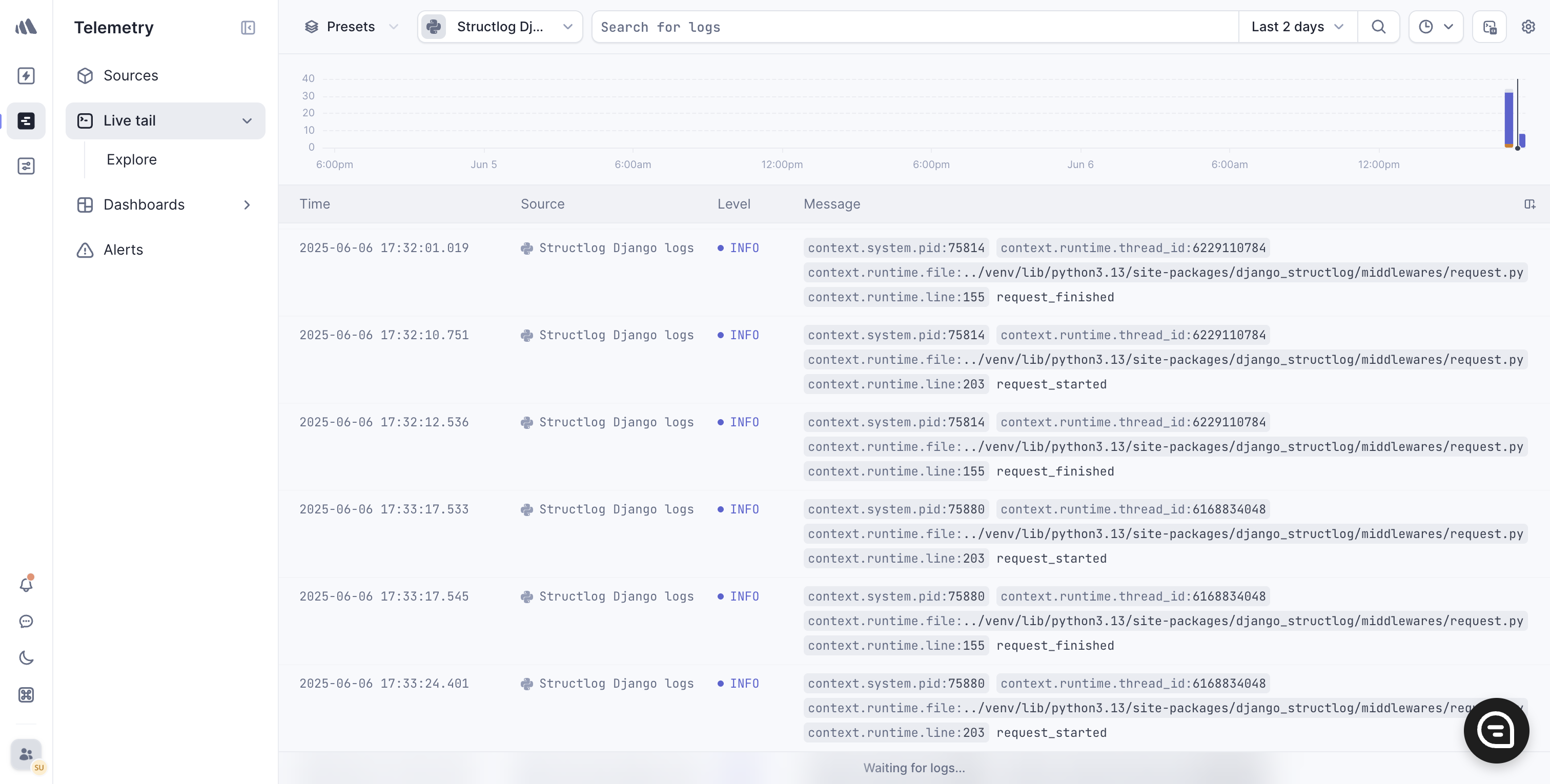Open the live tail clock dropdown
Viewport: 1550px width, 784px height.
(1436, 27)
